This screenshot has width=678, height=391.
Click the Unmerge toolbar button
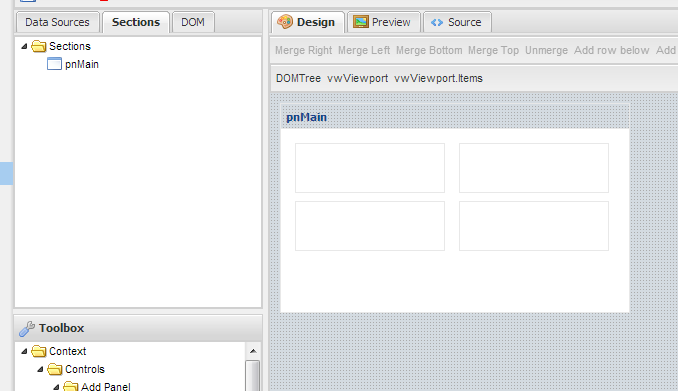[x=546, y=50]
